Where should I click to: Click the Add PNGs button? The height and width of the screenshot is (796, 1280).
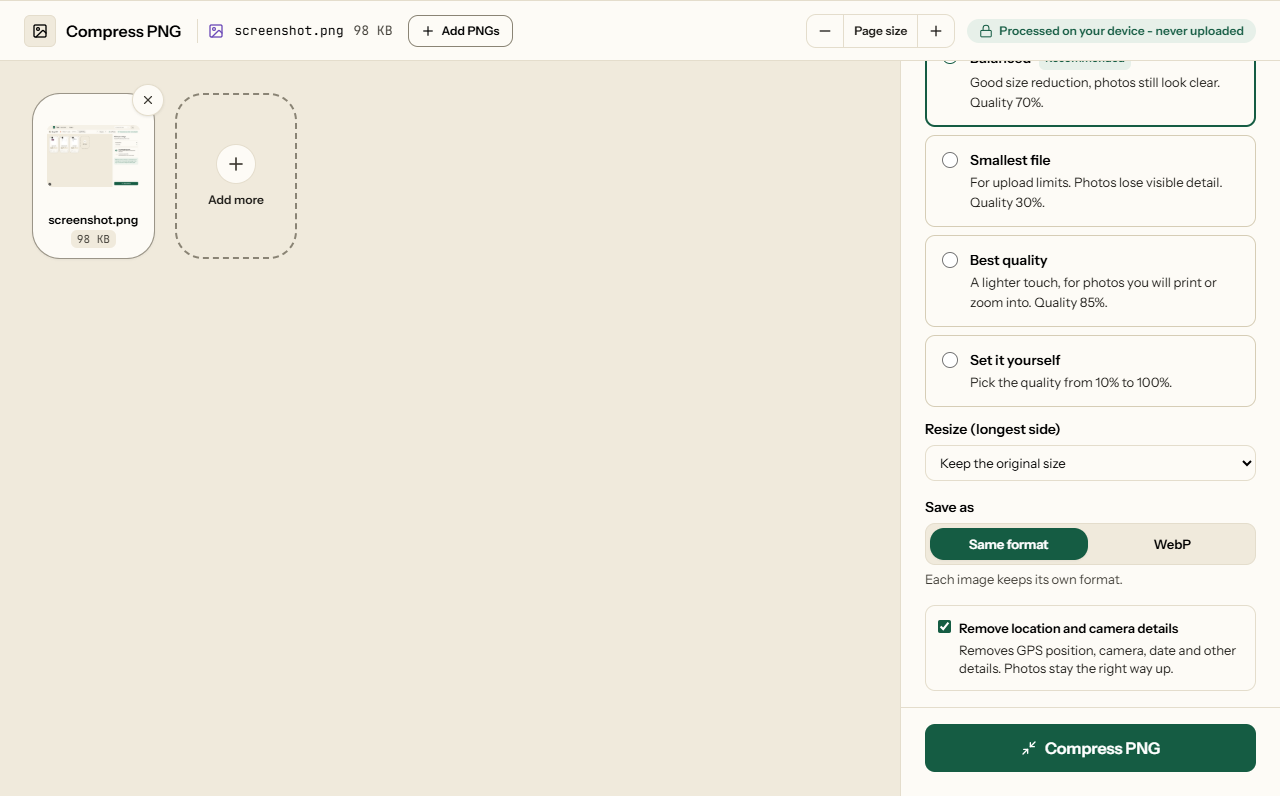[x=460, y=31]
